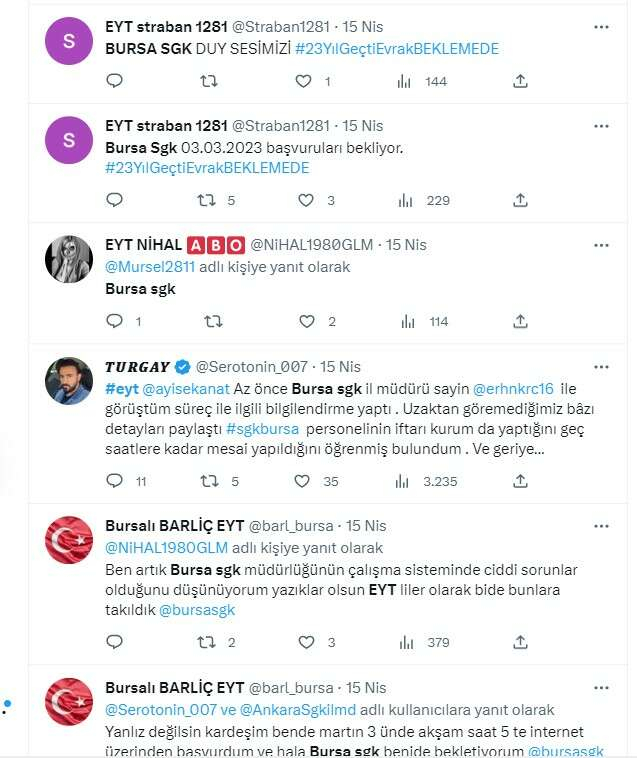Open TURGAY's profile picture
The height and width of the screenshot is (758, 637).
click(x=69, y=380)
